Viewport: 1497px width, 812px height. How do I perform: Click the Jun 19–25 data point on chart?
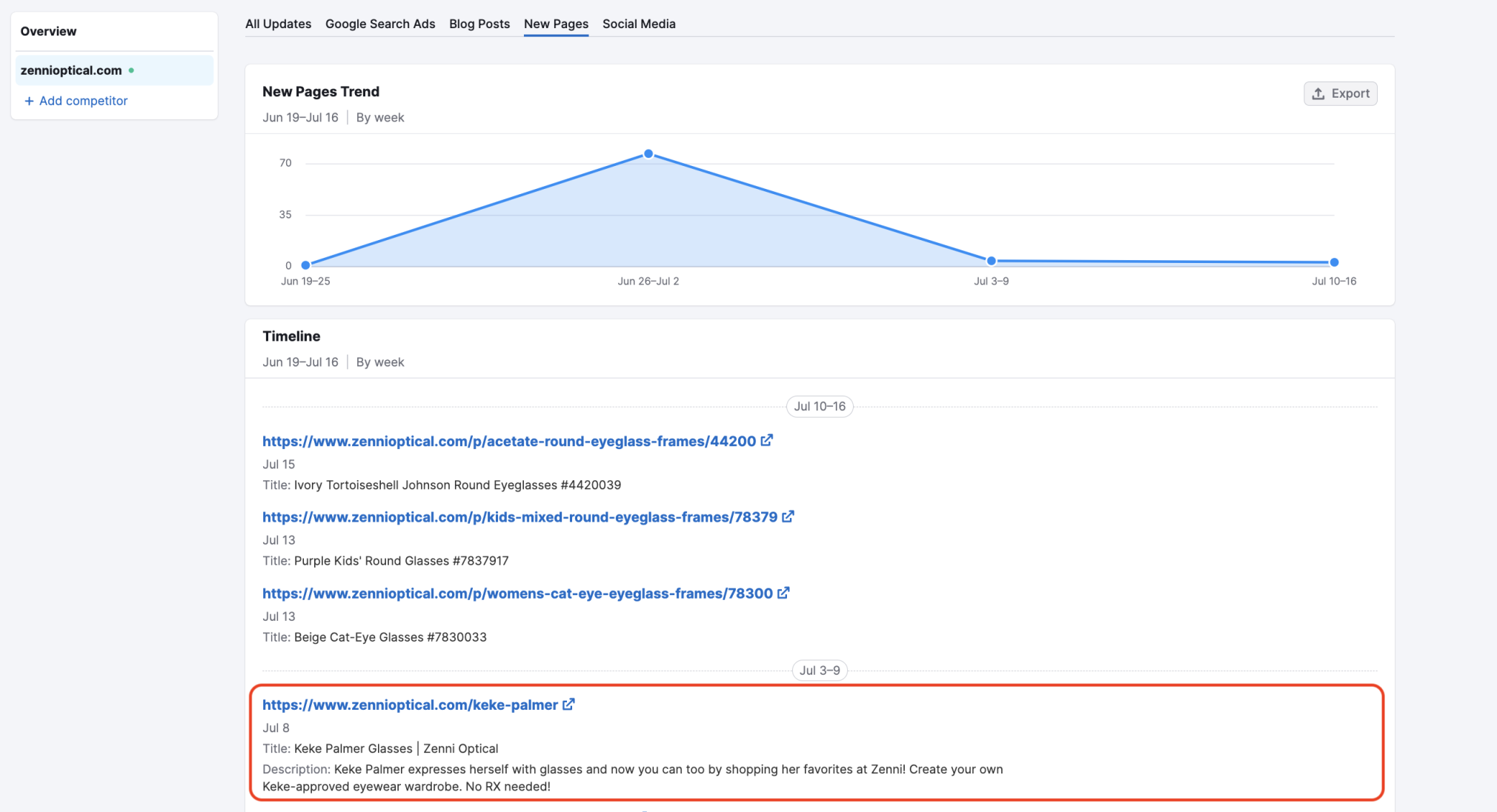305,264
